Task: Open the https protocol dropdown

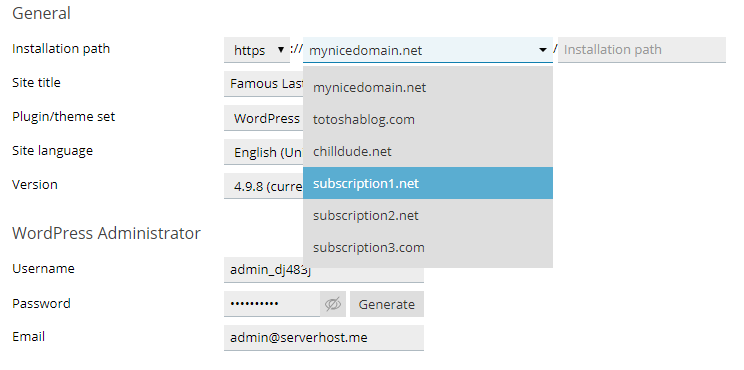Action: click(257, 50)
